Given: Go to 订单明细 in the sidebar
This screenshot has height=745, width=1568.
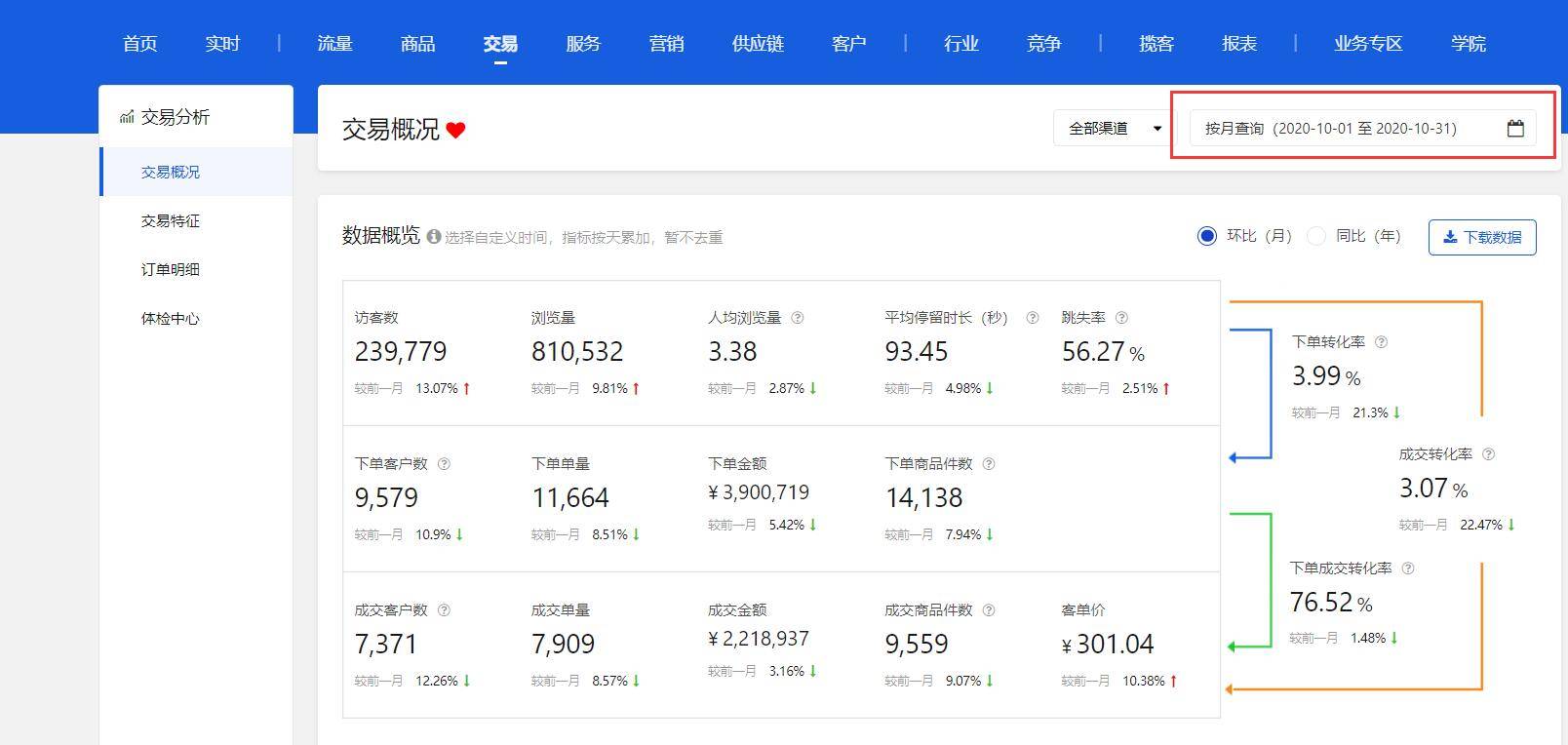Looking at the screenshot, I should coord(171,270).
